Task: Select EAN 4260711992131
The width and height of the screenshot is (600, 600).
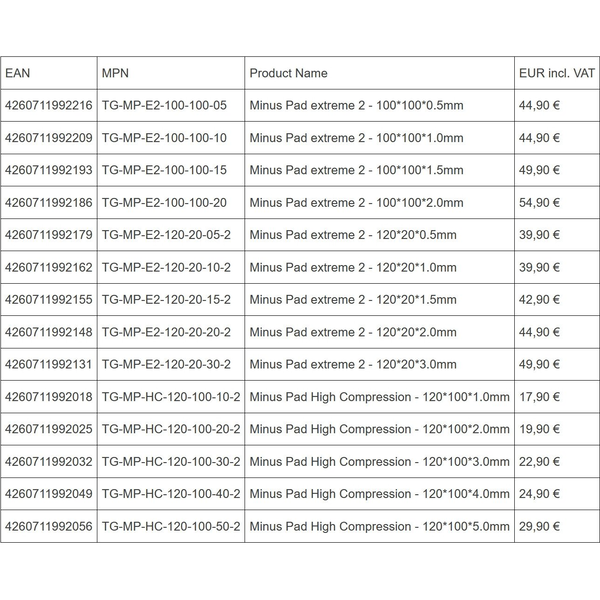Action: [49, 364]
